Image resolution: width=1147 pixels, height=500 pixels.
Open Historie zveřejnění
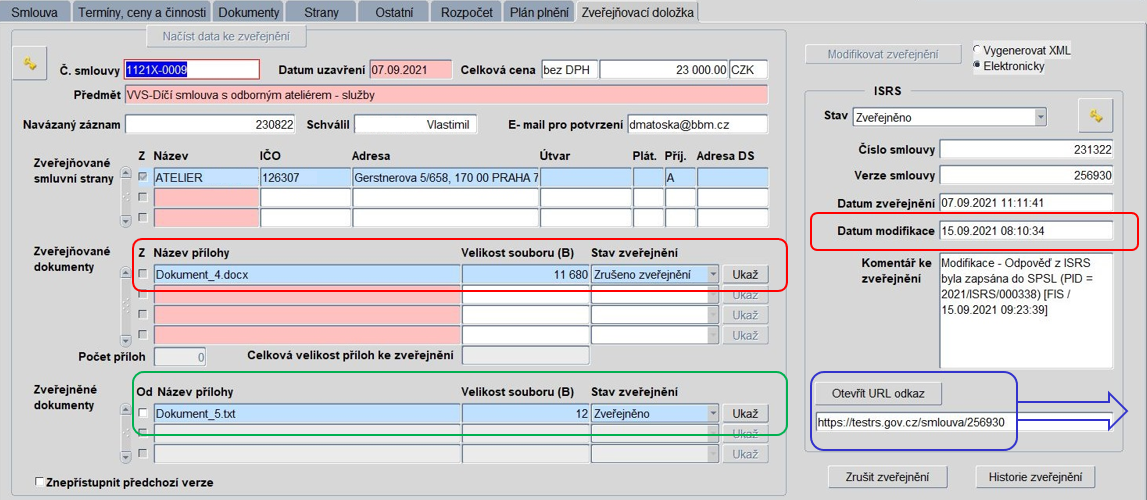[x=1035, y=477]
